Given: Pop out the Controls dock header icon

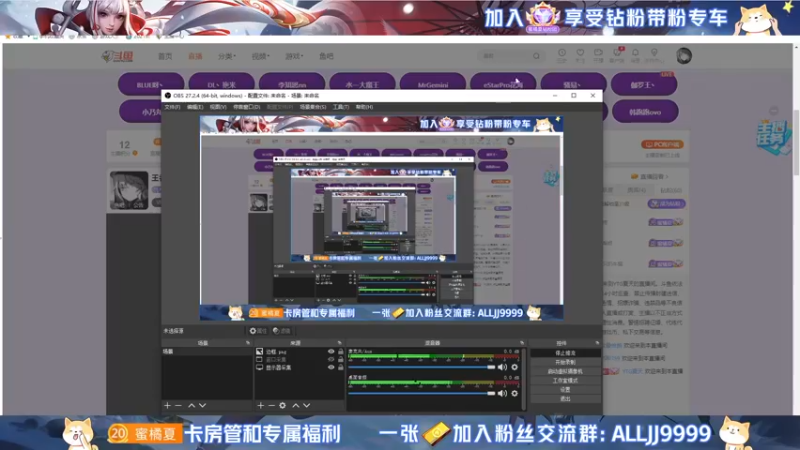Looking at the screenshot, I should click(x=597, y=343).
